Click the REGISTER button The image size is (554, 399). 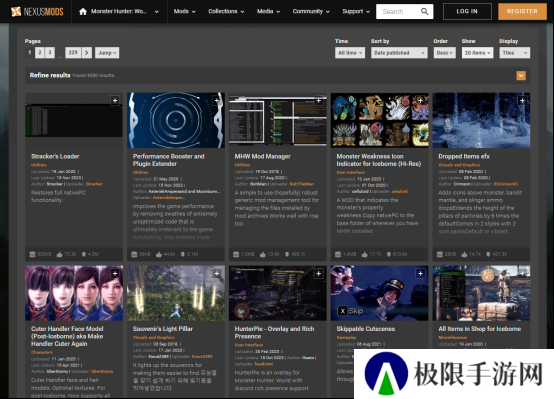coord(522,11)
